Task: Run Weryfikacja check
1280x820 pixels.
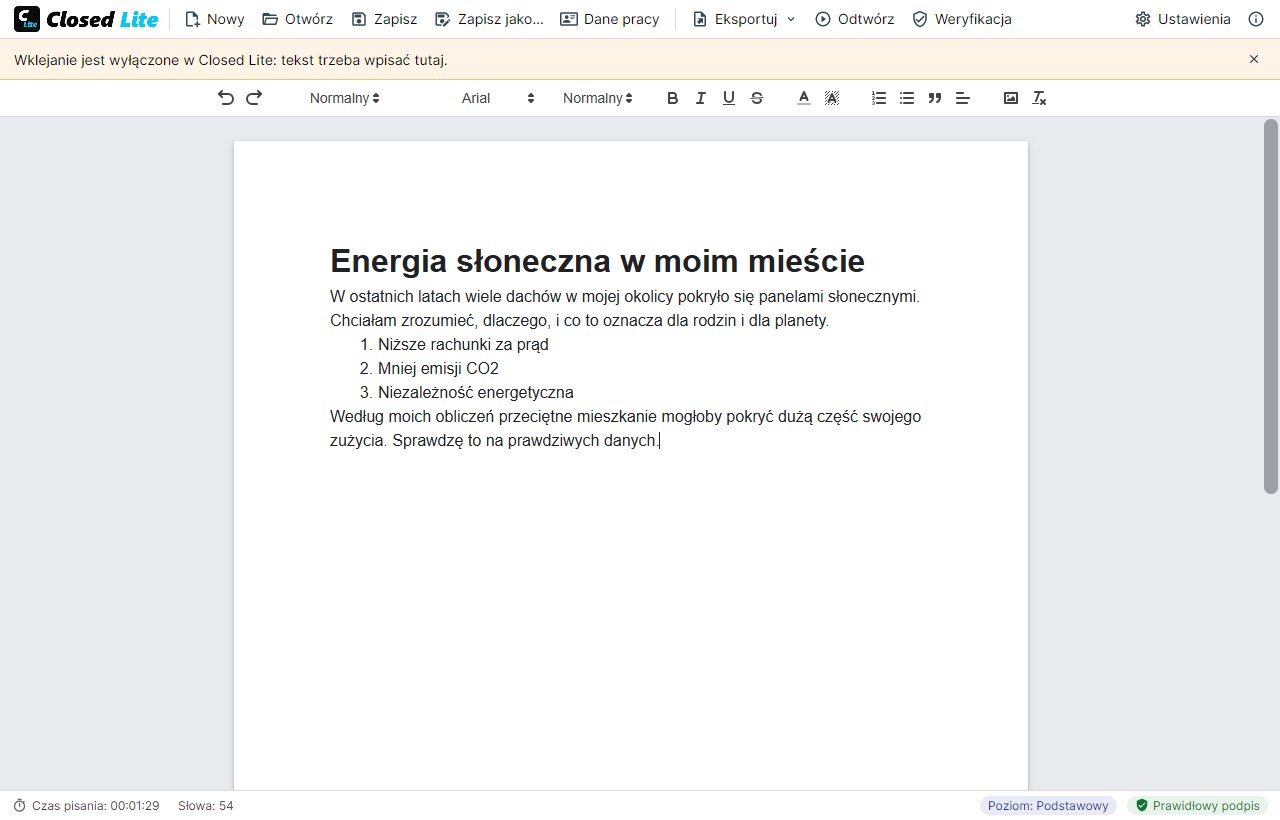Action: click(x=962, y=19)
